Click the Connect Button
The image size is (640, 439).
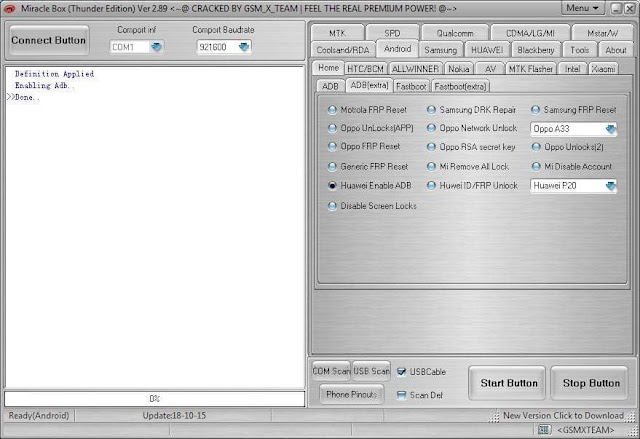[x=49, y=40]
